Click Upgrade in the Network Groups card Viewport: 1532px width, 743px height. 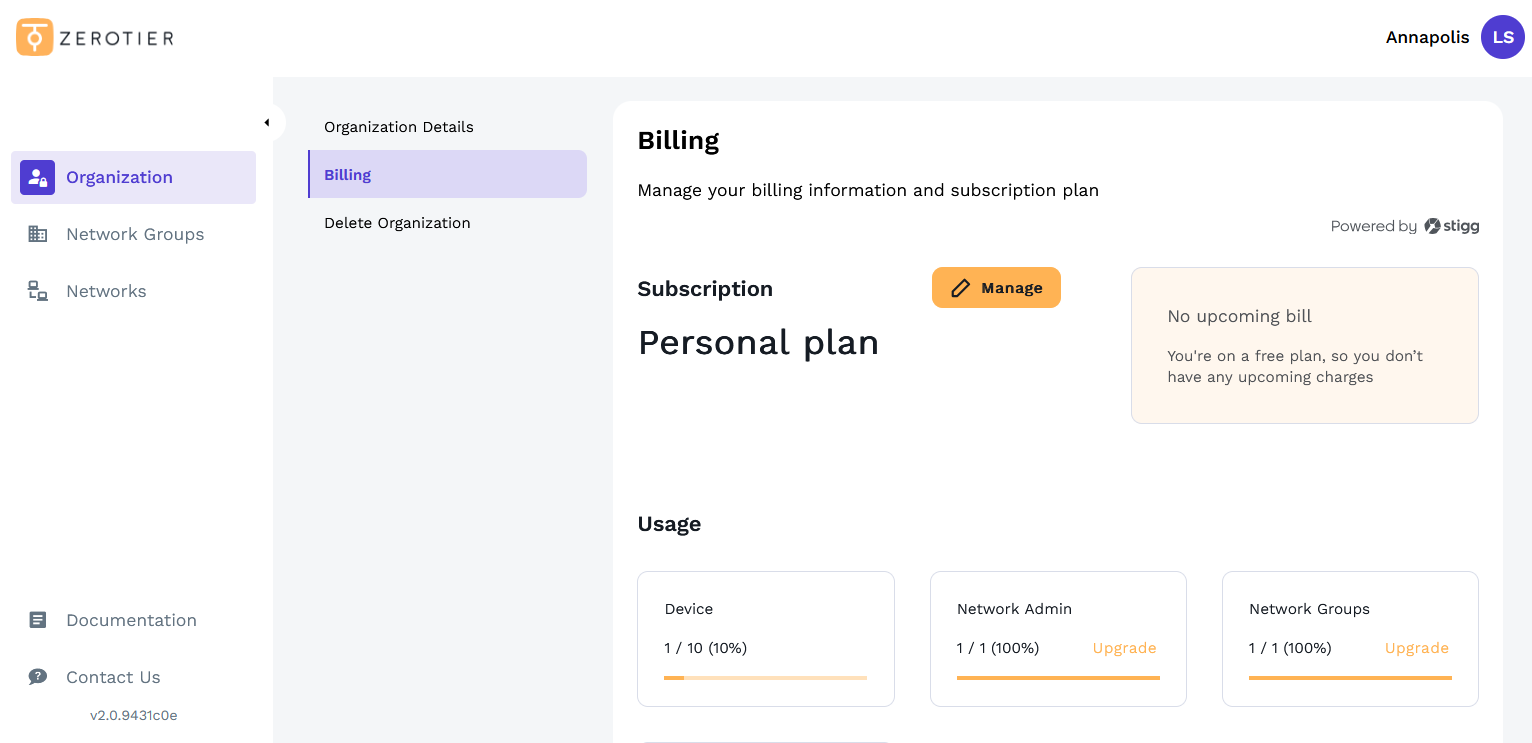pyautogui.click(x=1416, y=648)
